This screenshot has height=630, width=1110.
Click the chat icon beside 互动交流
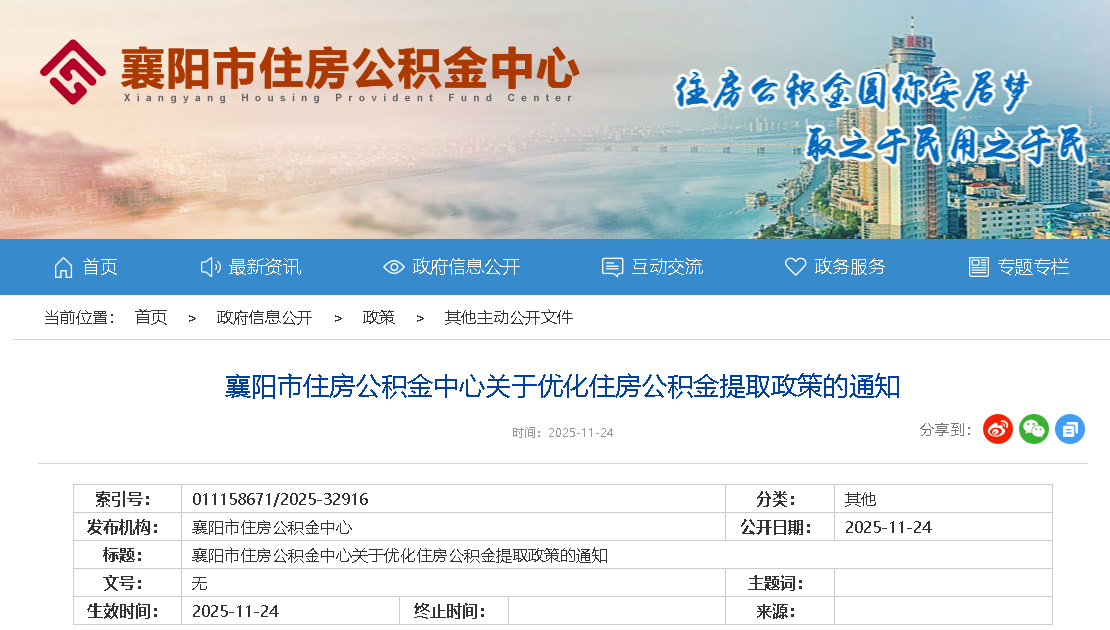(612, 267)
